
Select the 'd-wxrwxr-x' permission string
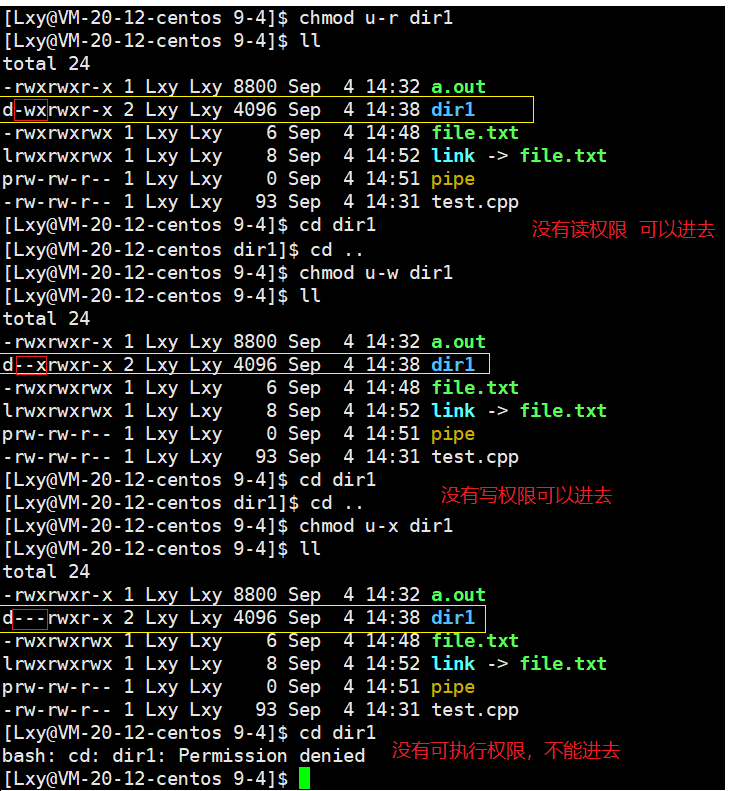[58, 110]
